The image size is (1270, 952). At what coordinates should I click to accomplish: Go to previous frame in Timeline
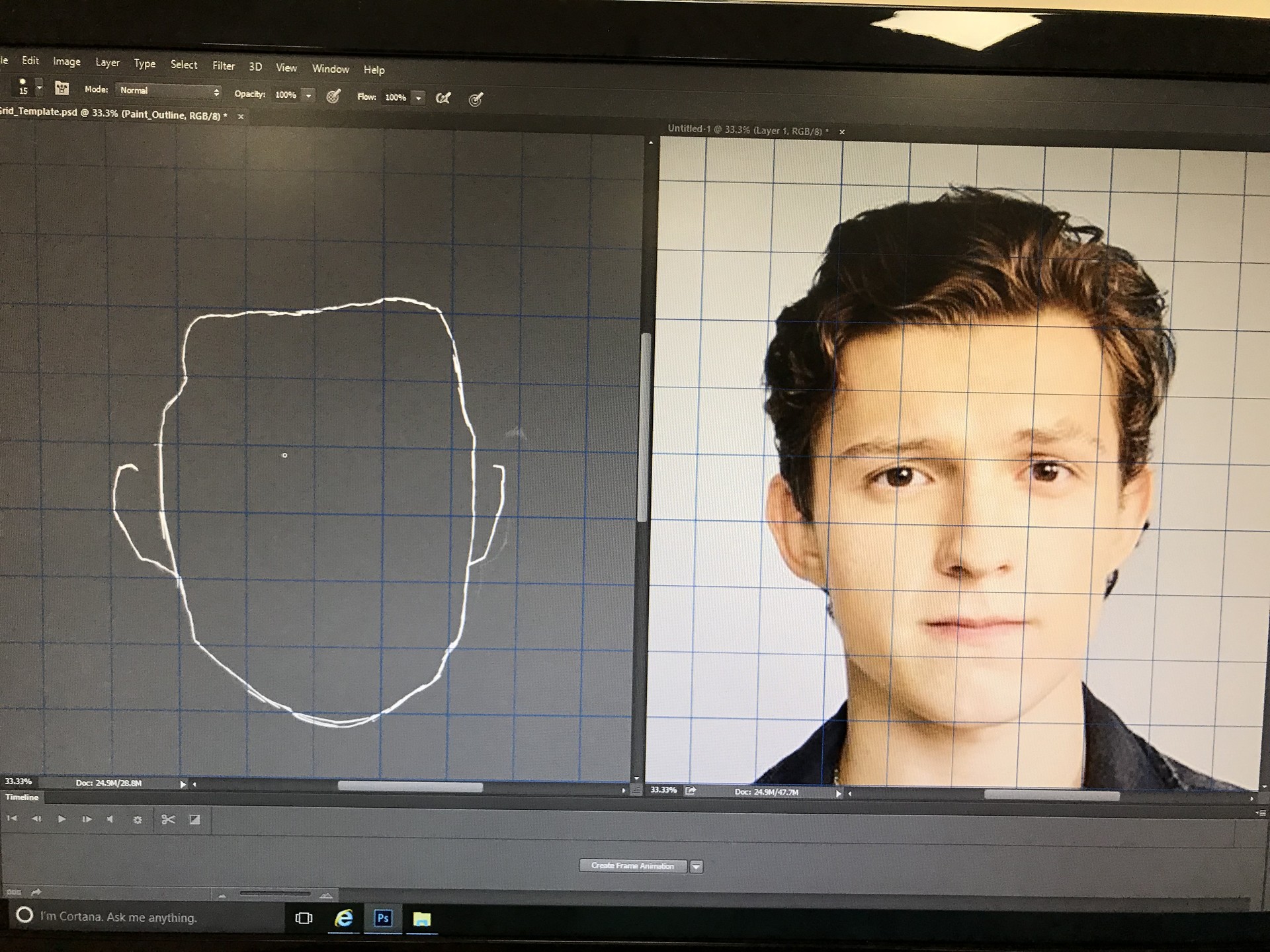[x=36, y=818]
